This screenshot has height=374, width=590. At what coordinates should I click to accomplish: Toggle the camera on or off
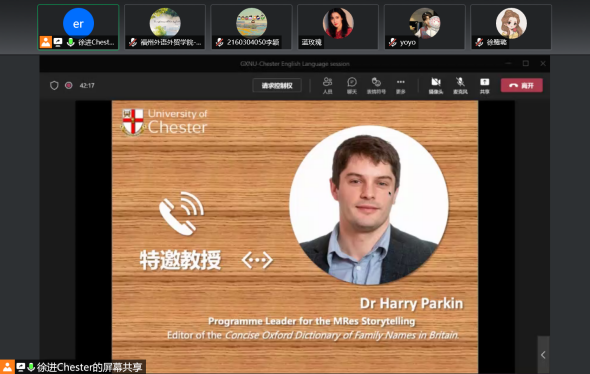(436, 85)
